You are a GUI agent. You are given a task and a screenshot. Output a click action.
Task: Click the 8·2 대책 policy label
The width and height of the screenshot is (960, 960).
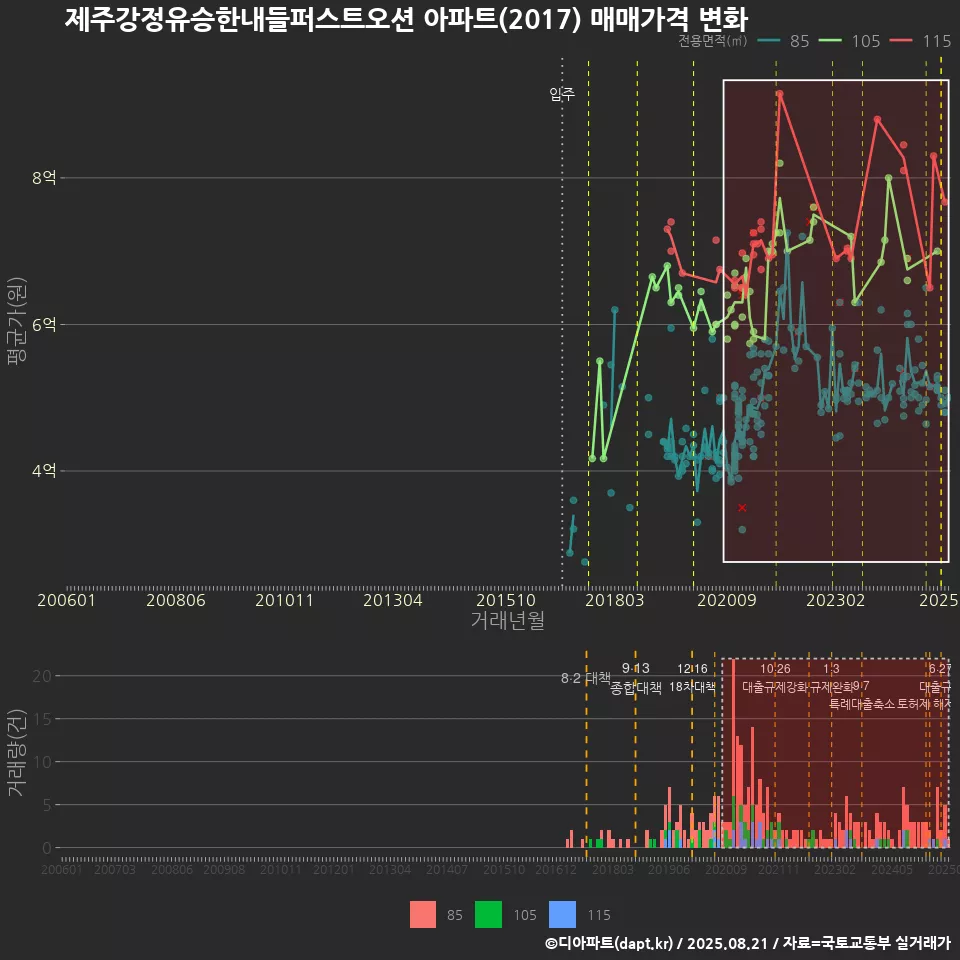point(586,678)
